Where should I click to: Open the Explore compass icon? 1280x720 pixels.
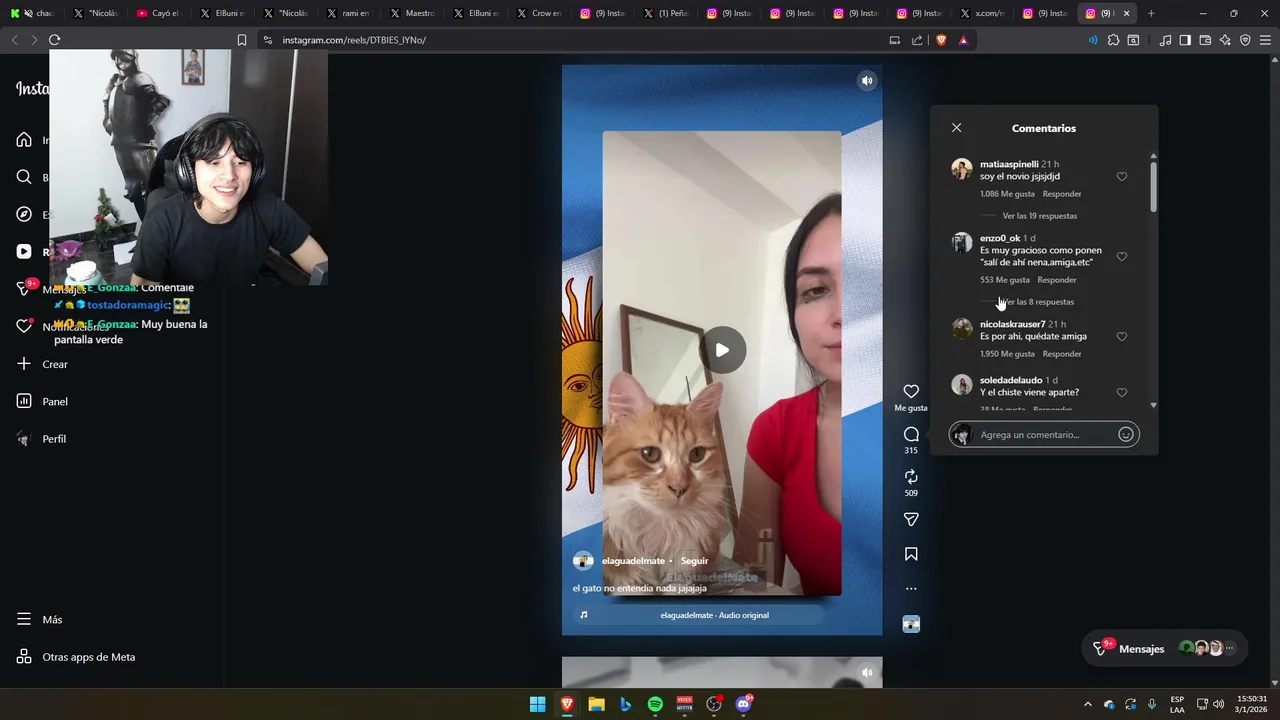pyautogui.click(x=24, y=214)
